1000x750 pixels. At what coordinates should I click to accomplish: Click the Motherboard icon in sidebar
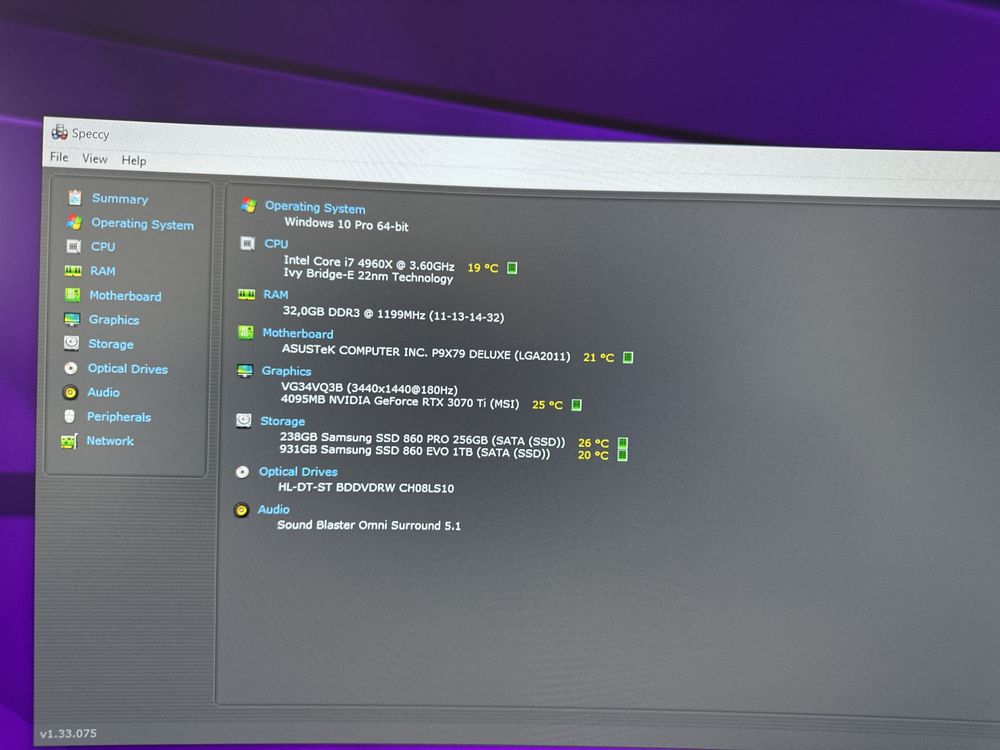[72, 295]
